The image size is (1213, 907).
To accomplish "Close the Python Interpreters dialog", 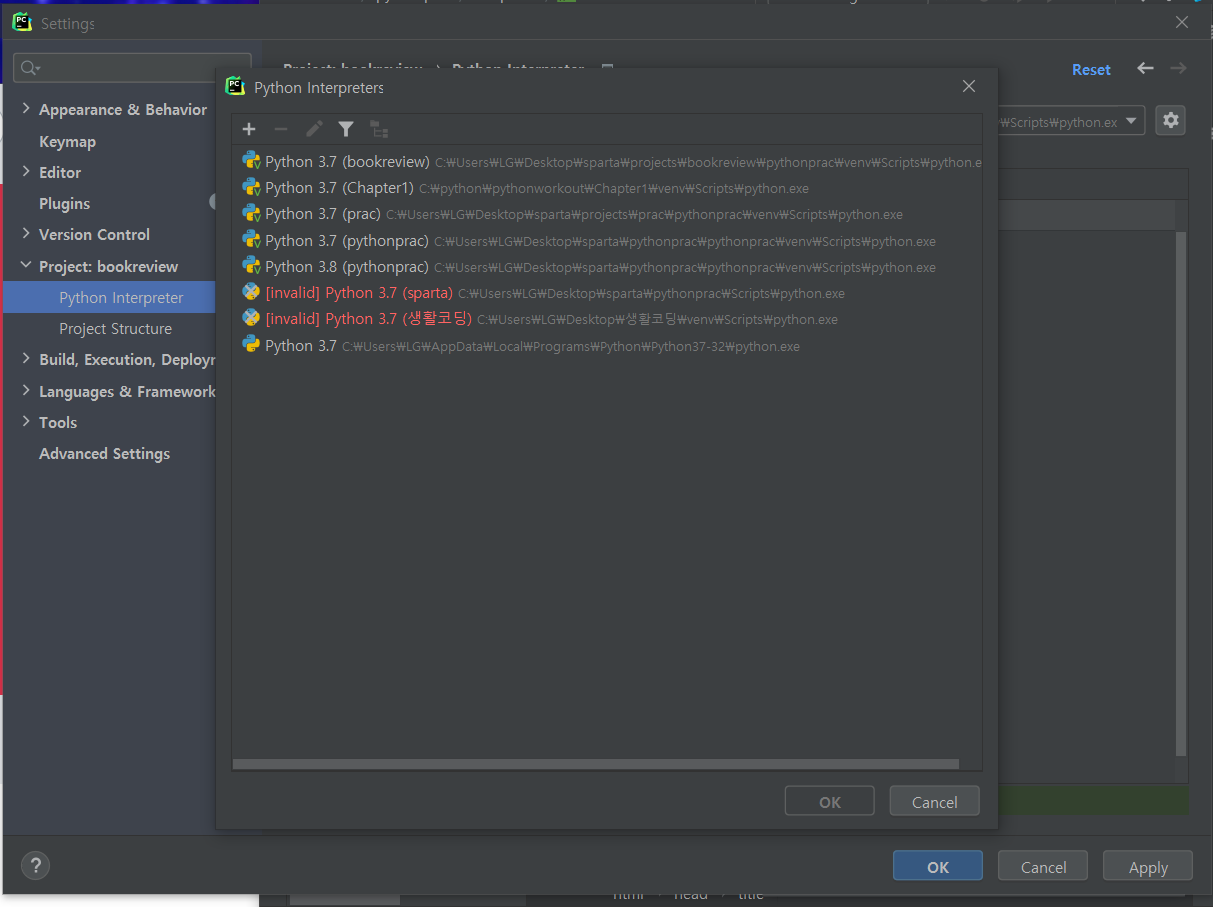I will coord(968,87).
